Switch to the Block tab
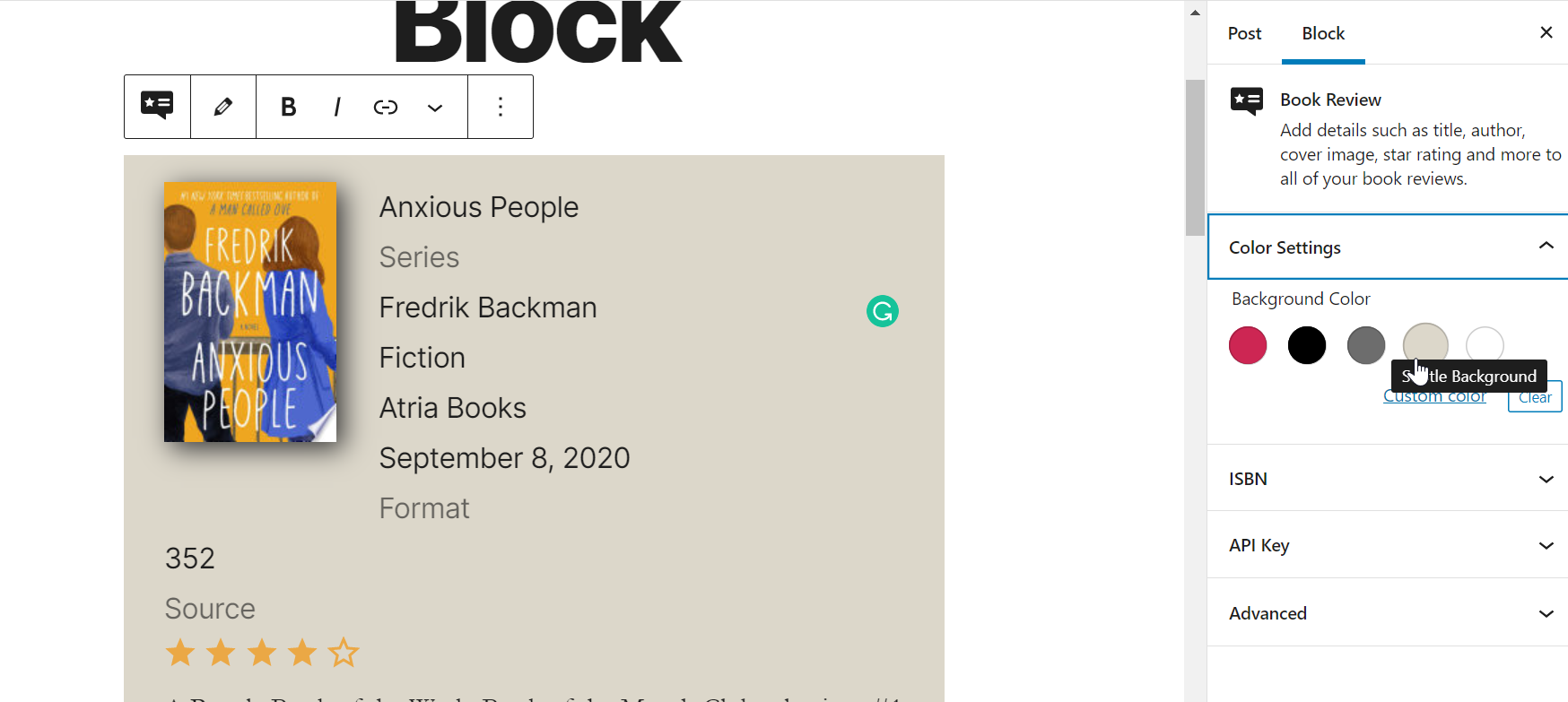This screenshot has height=702, width=1568. [1323, 33]
